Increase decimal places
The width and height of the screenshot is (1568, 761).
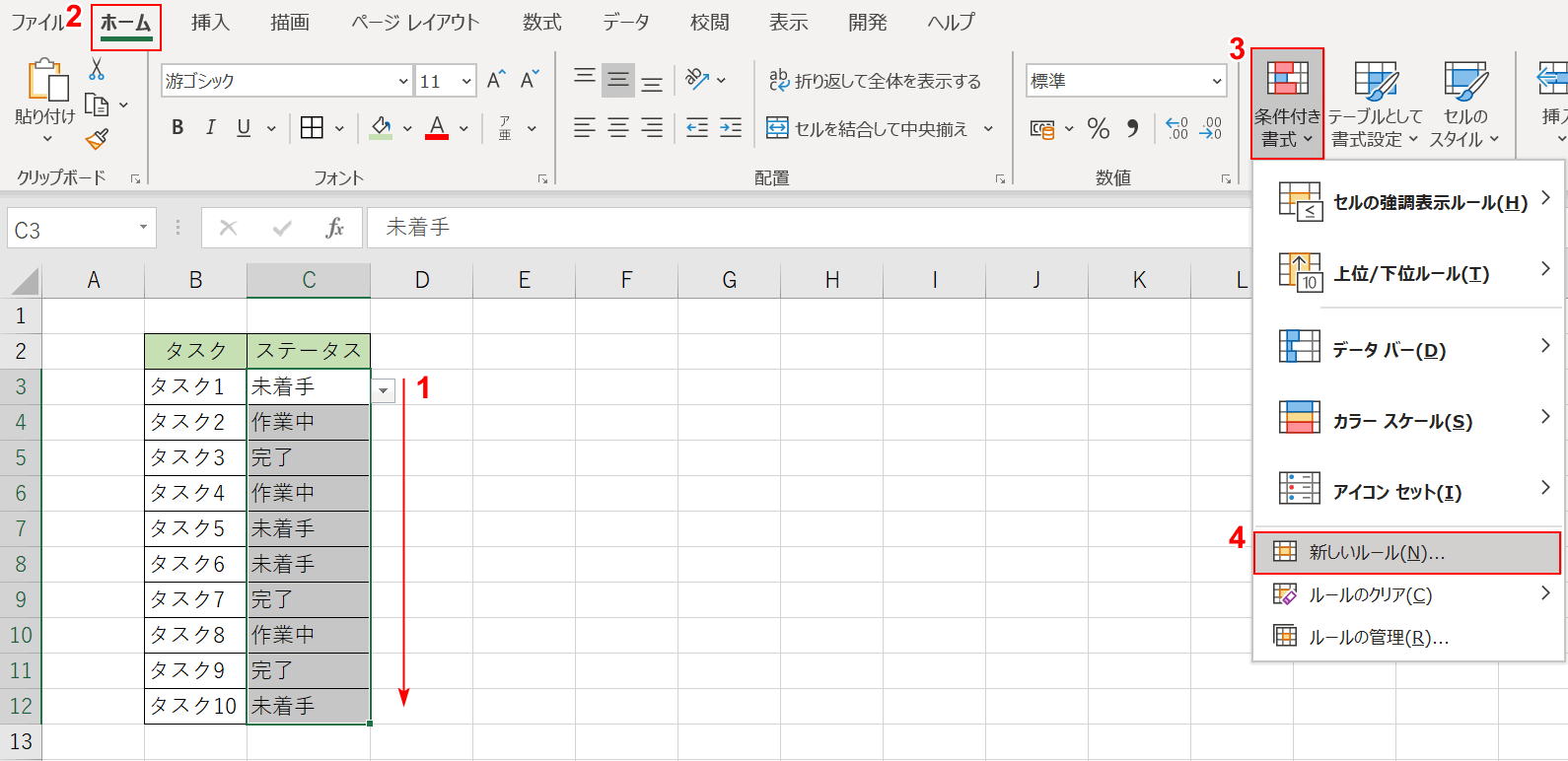tap(1177, 128)
